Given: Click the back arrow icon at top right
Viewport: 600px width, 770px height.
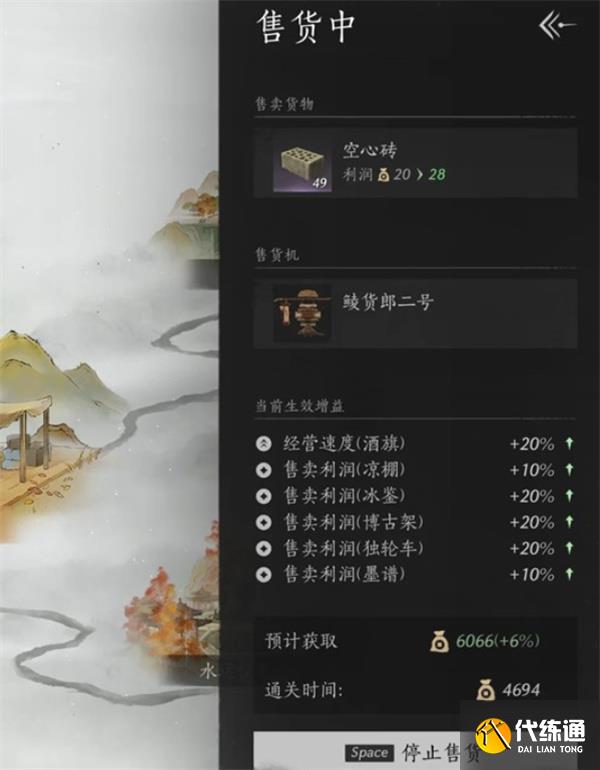Looking at the screenshot, I should (557, 26).
